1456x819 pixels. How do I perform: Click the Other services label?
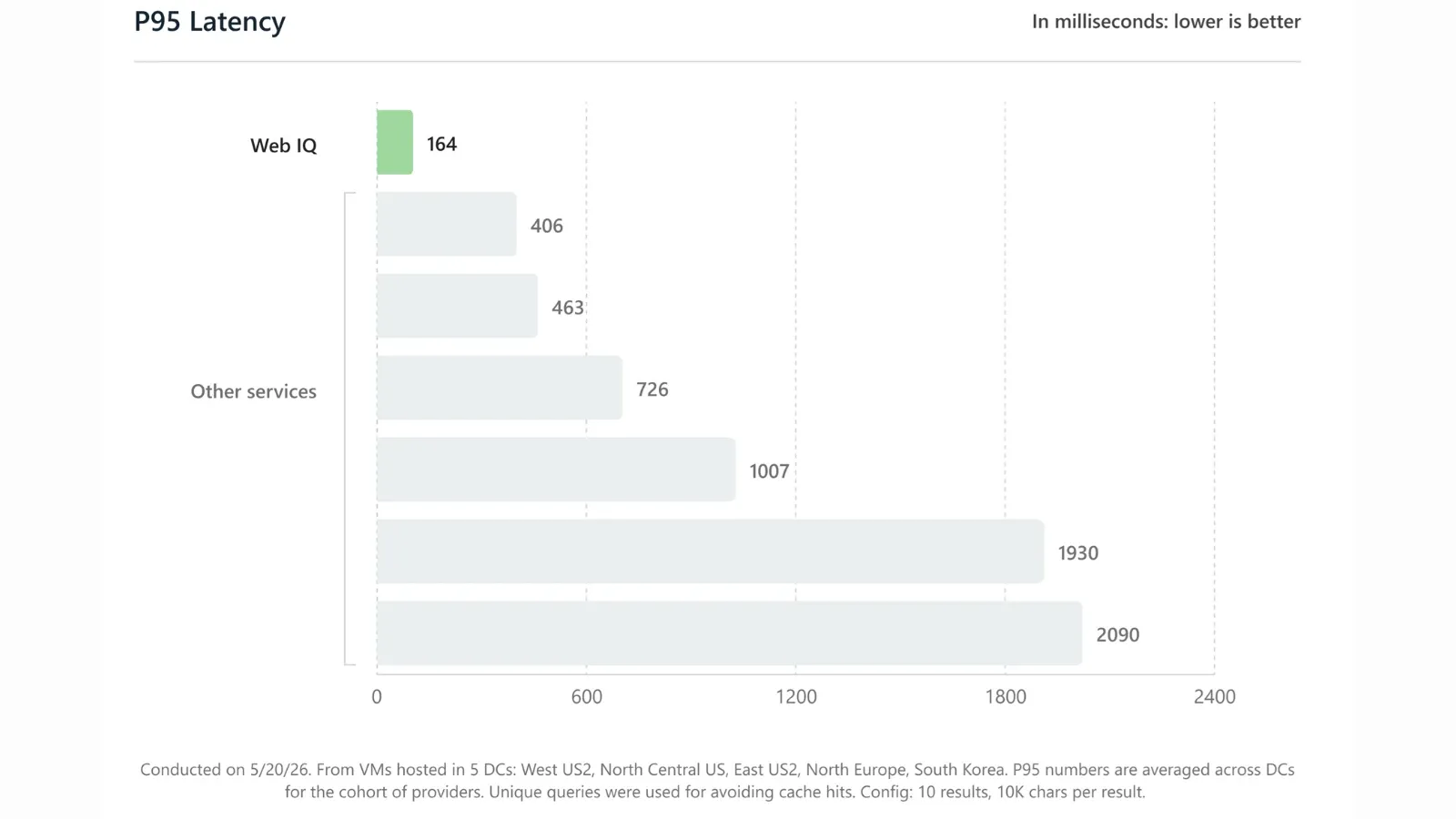pyautogui.click(x=254, y=391)
